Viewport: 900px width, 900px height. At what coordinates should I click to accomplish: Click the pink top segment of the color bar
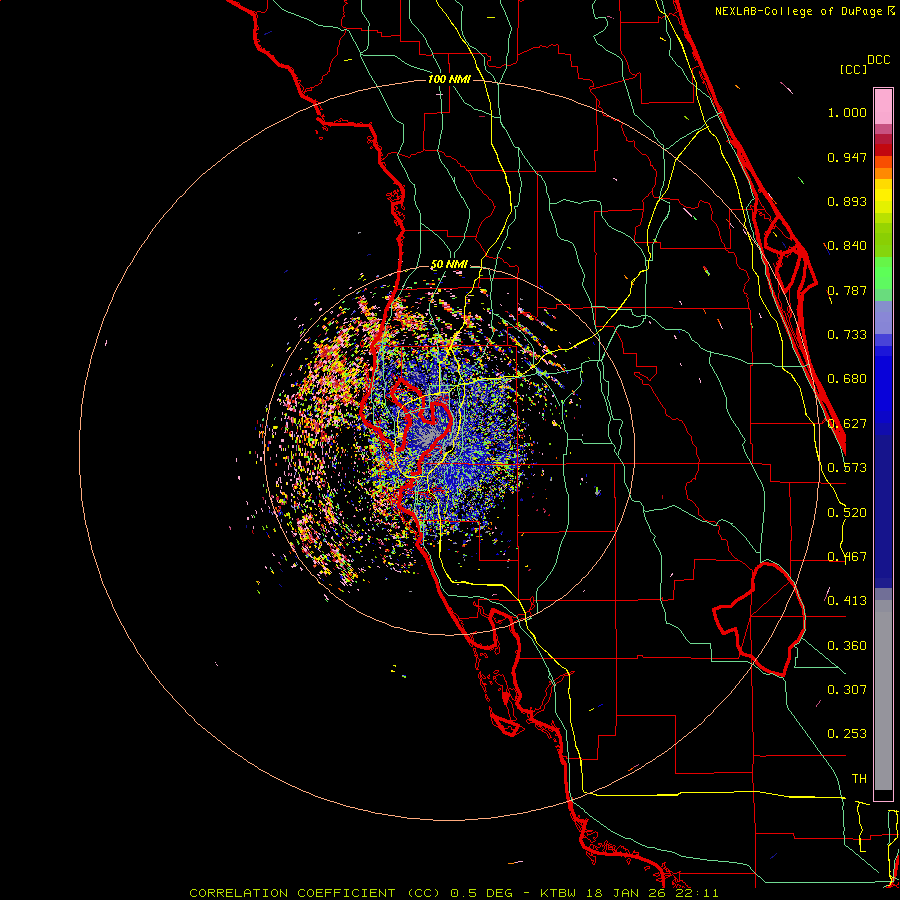pyautogui.click(x=883, y=107)
